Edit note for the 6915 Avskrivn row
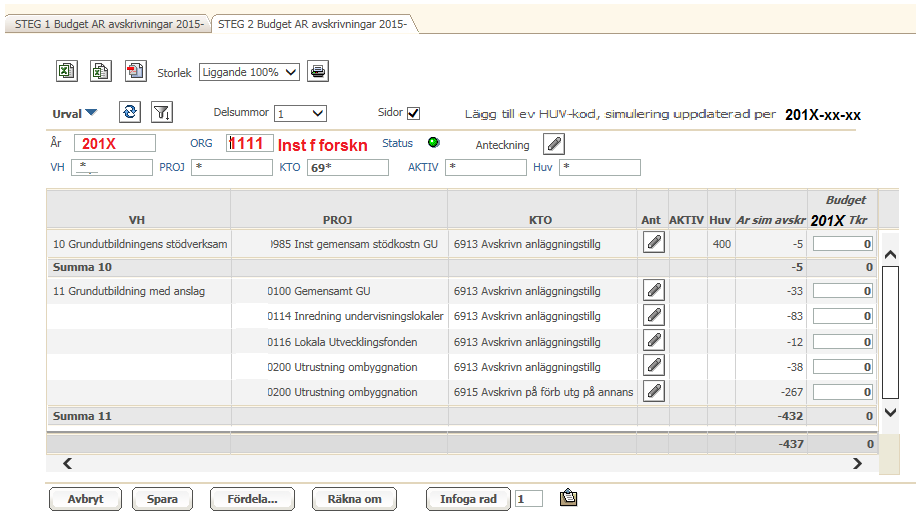922x517 pixels. point(654,391)
